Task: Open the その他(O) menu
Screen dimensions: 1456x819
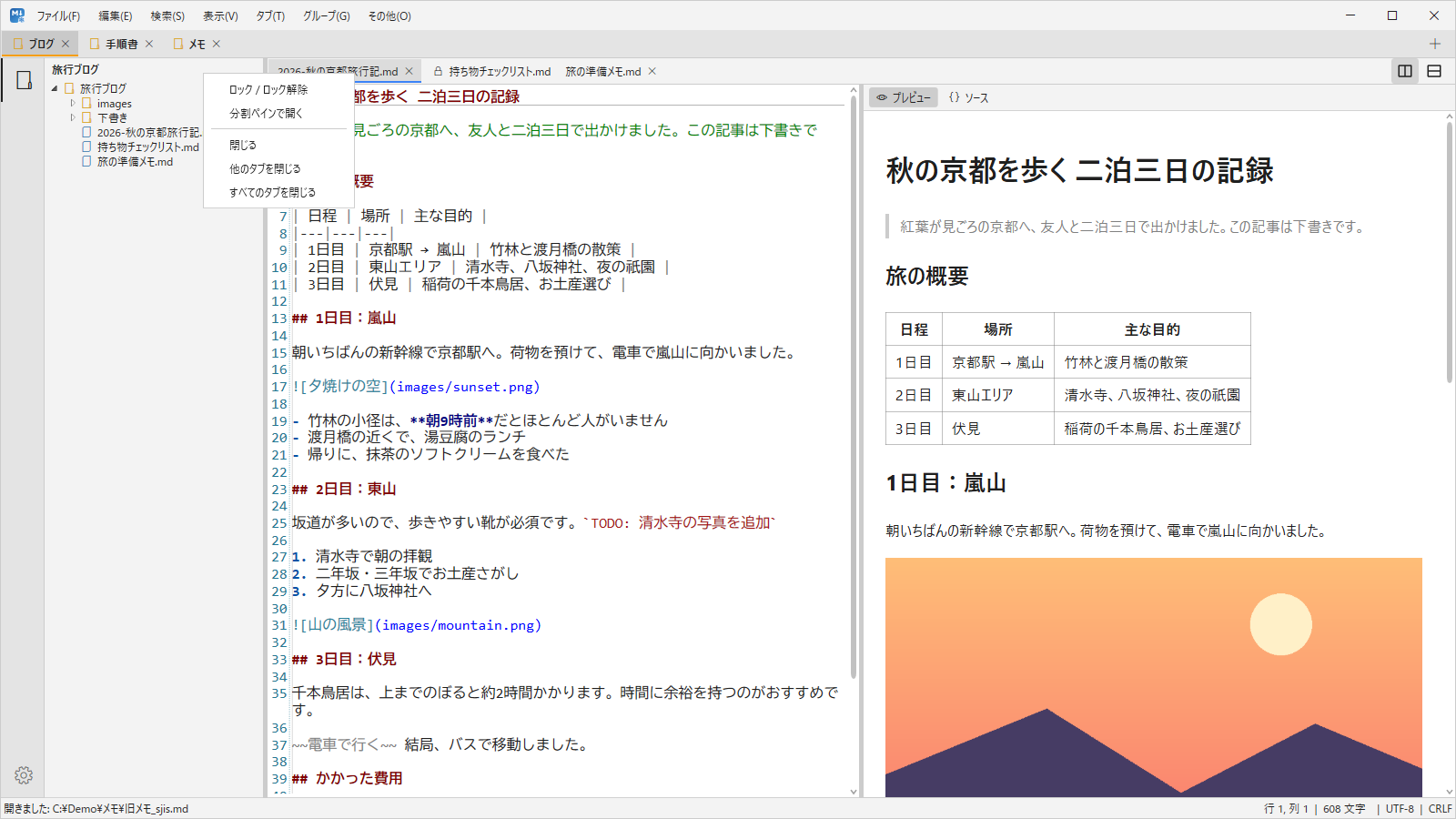Action: click(x=389, y=15)
